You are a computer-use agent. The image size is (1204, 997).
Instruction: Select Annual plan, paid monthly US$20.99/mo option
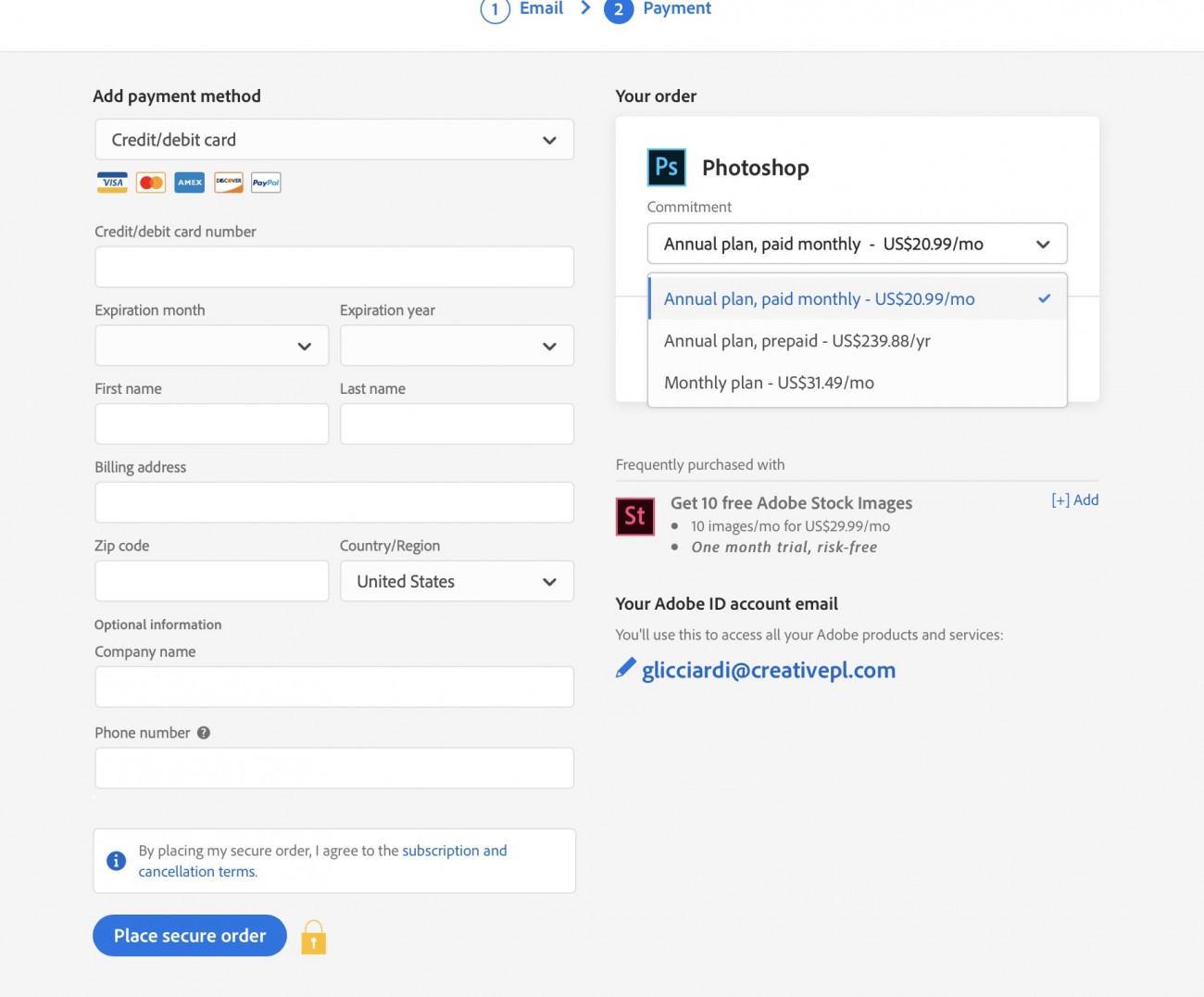(858, 299)
